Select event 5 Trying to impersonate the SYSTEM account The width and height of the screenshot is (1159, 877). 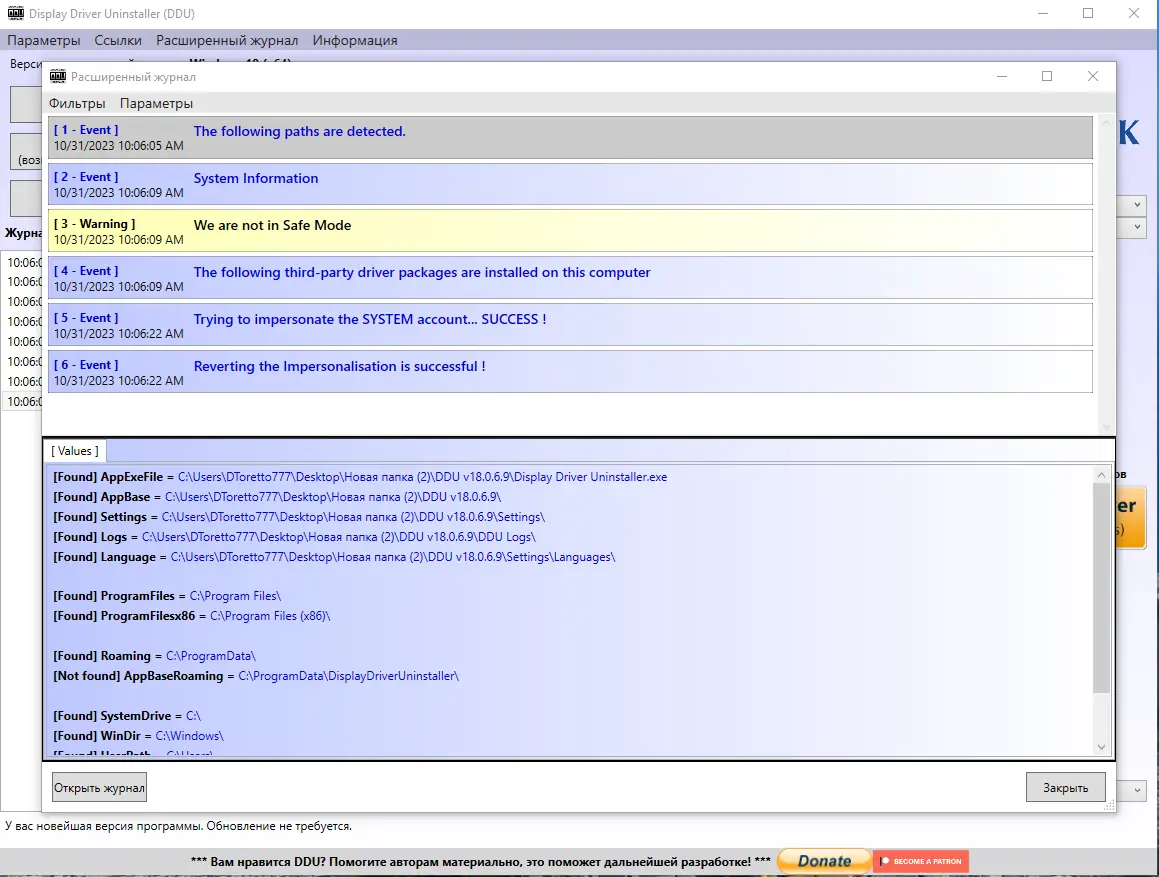coord(570,325)
